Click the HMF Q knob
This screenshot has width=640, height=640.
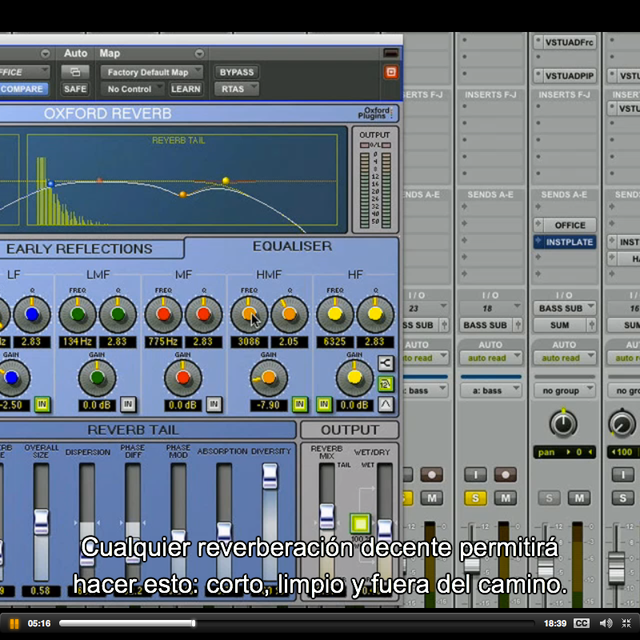click(289, 314)
